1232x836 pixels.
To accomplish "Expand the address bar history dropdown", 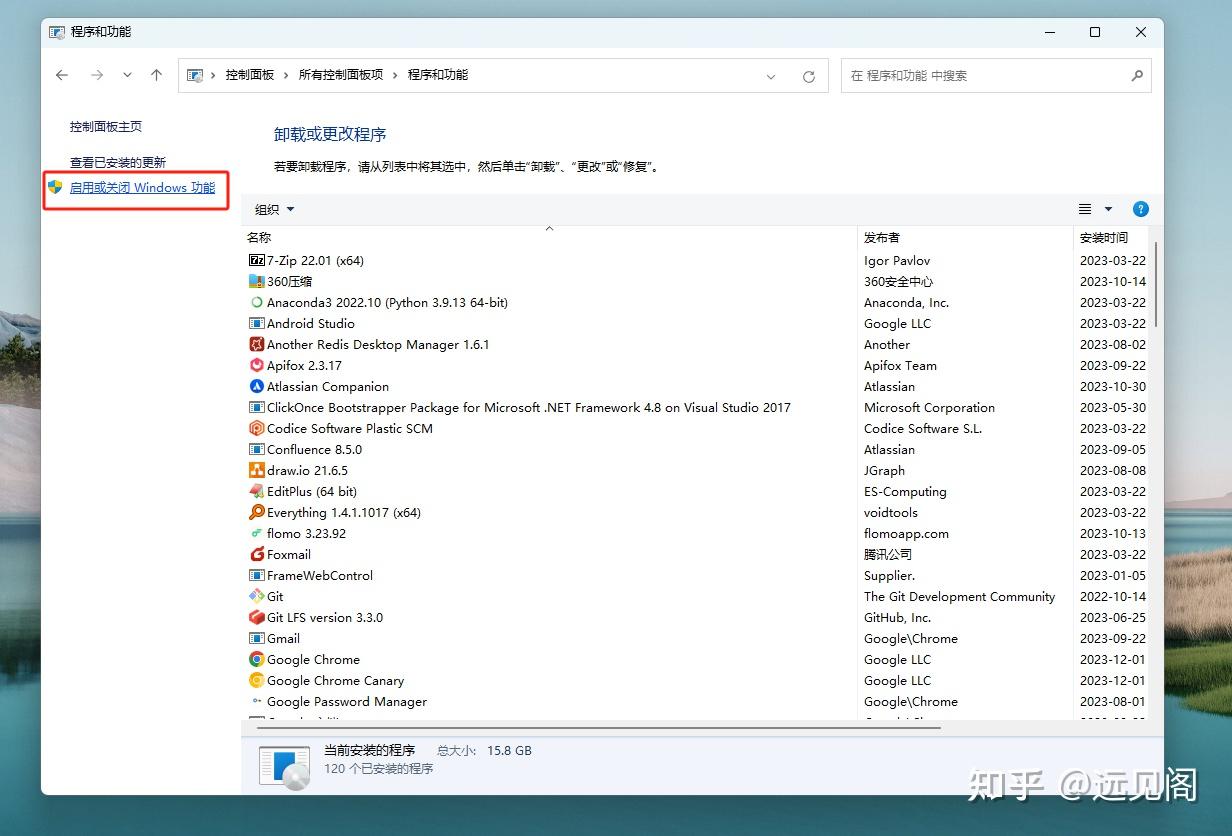I will 770,75.
